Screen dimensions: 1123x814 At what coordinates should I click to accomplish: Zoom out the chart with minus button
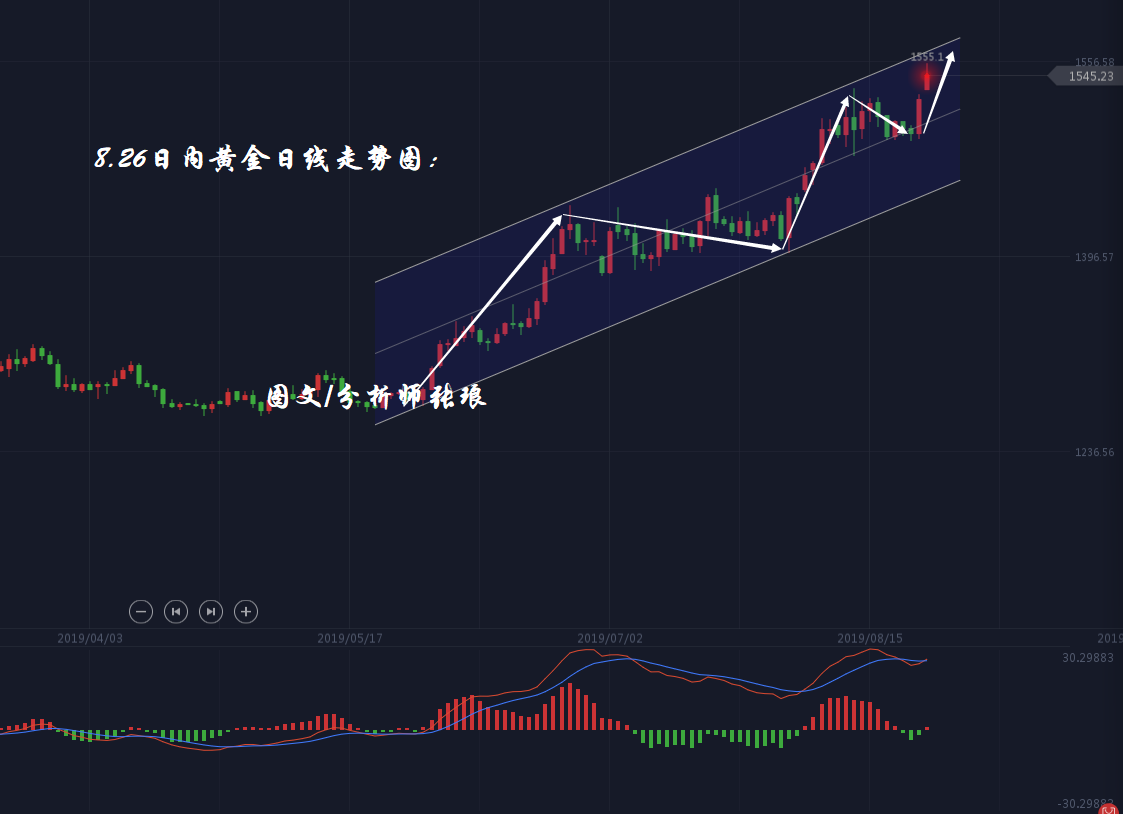pyautogui.click(x=141, y=611)
